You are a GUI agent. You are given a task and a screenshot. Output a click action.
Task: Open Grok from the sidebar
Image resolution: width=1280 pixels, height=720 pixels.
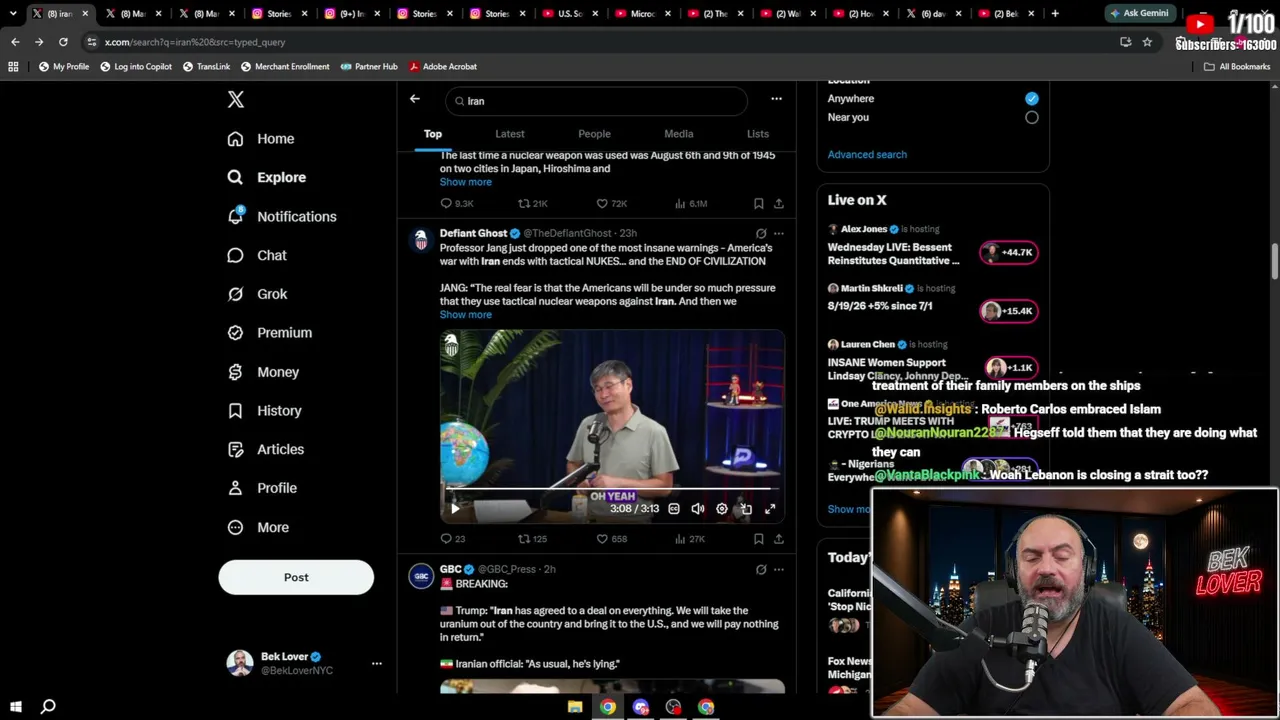tap(258, 294)
